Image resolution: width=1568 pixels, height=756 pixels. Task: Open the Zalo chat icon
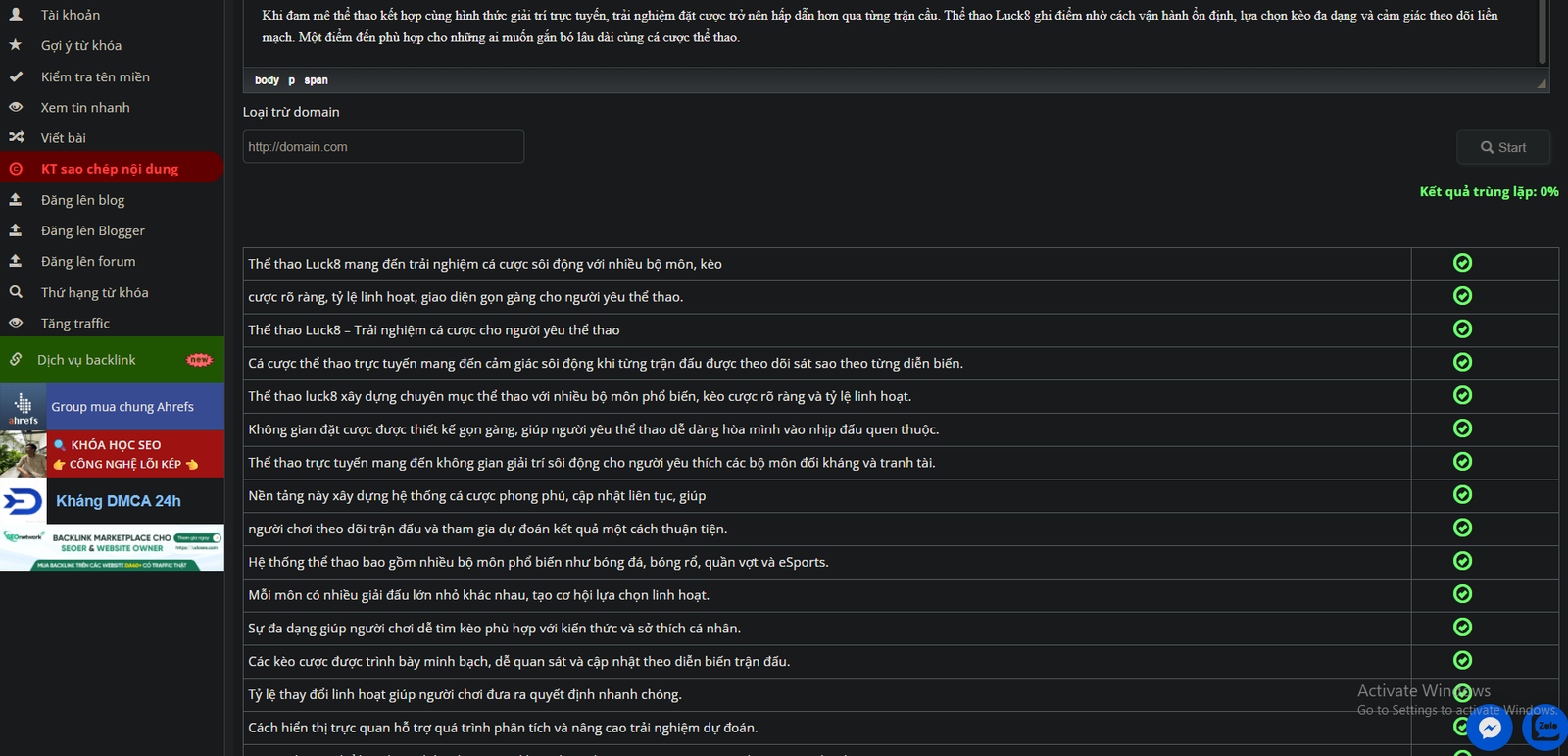1546,729
